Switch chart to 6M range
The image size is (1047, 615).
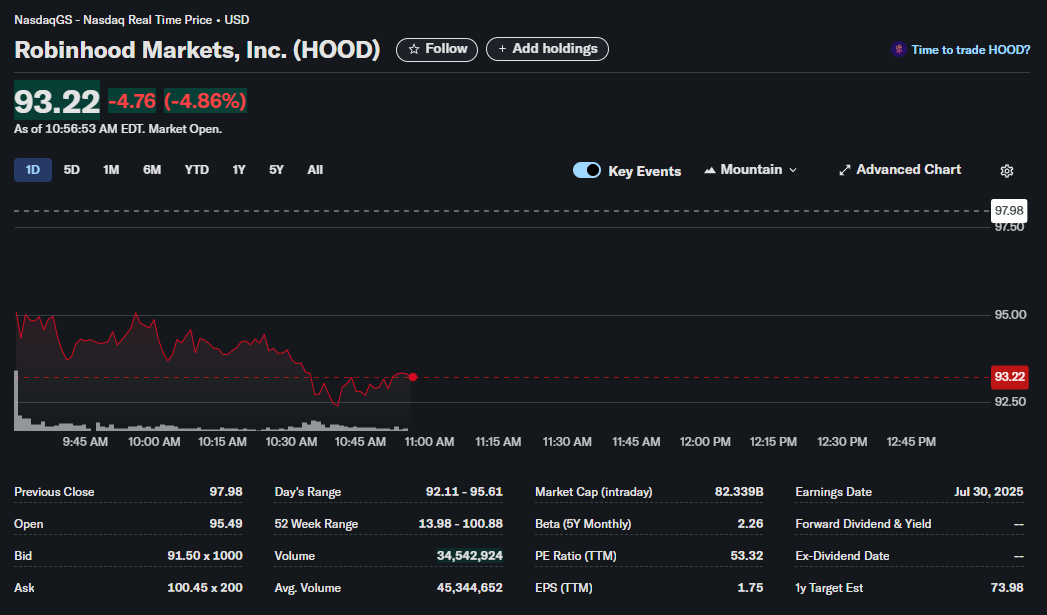[x=152, y=170]
